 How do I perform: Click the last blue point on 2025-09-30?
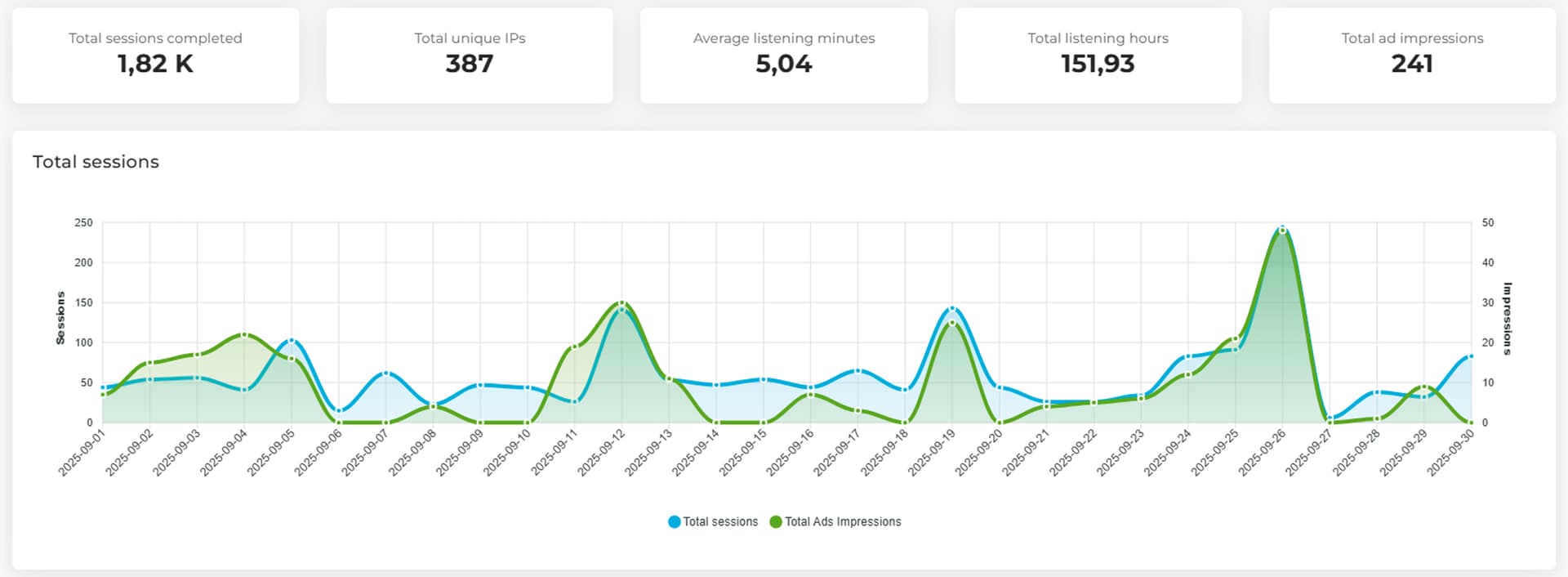[1471, 356]
